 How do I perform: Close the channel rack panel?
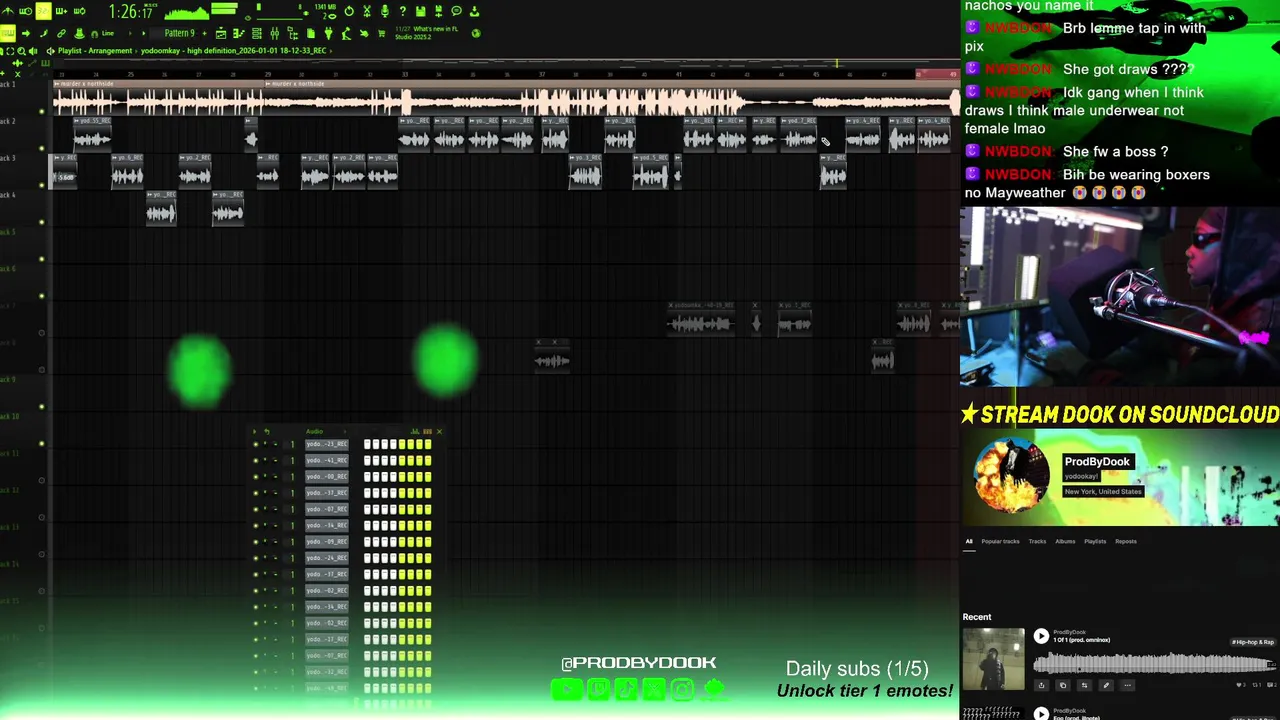pyautogui.click(x=439, y=431)
